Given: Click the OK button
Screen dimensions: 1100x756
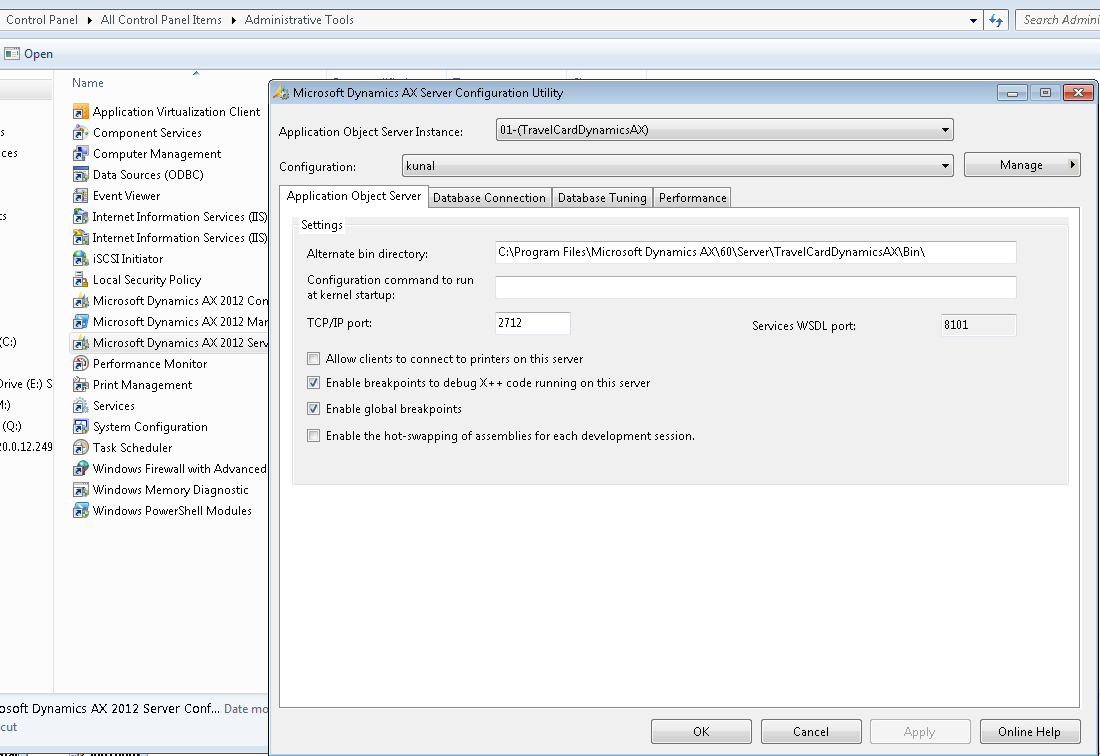Looking at the screenshot, I should coord(700,731).
